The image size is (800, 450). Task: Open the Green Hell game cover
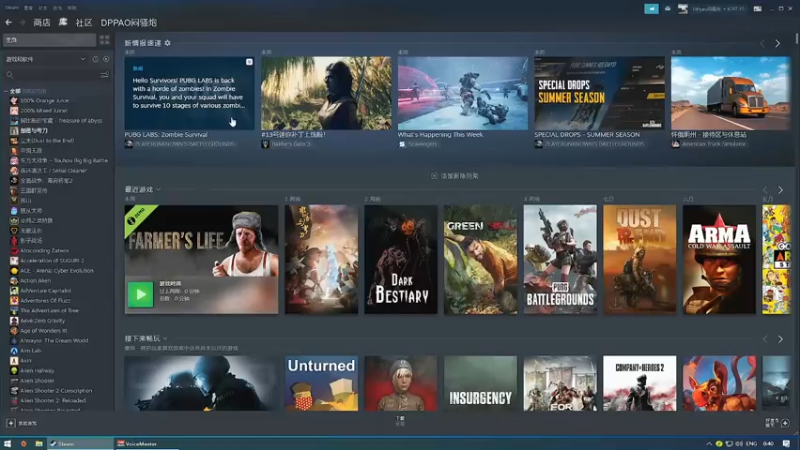(481, 259)
